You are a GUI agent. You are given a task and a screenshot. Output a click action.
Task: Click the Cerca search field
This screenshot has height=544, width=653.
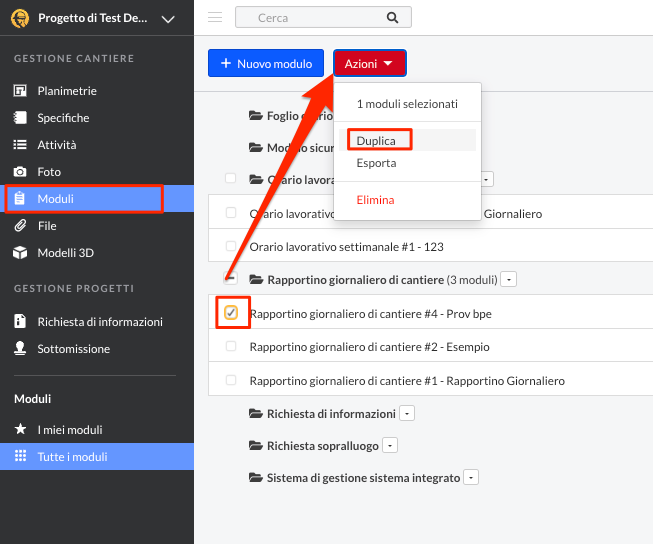[x=323, y=17]
